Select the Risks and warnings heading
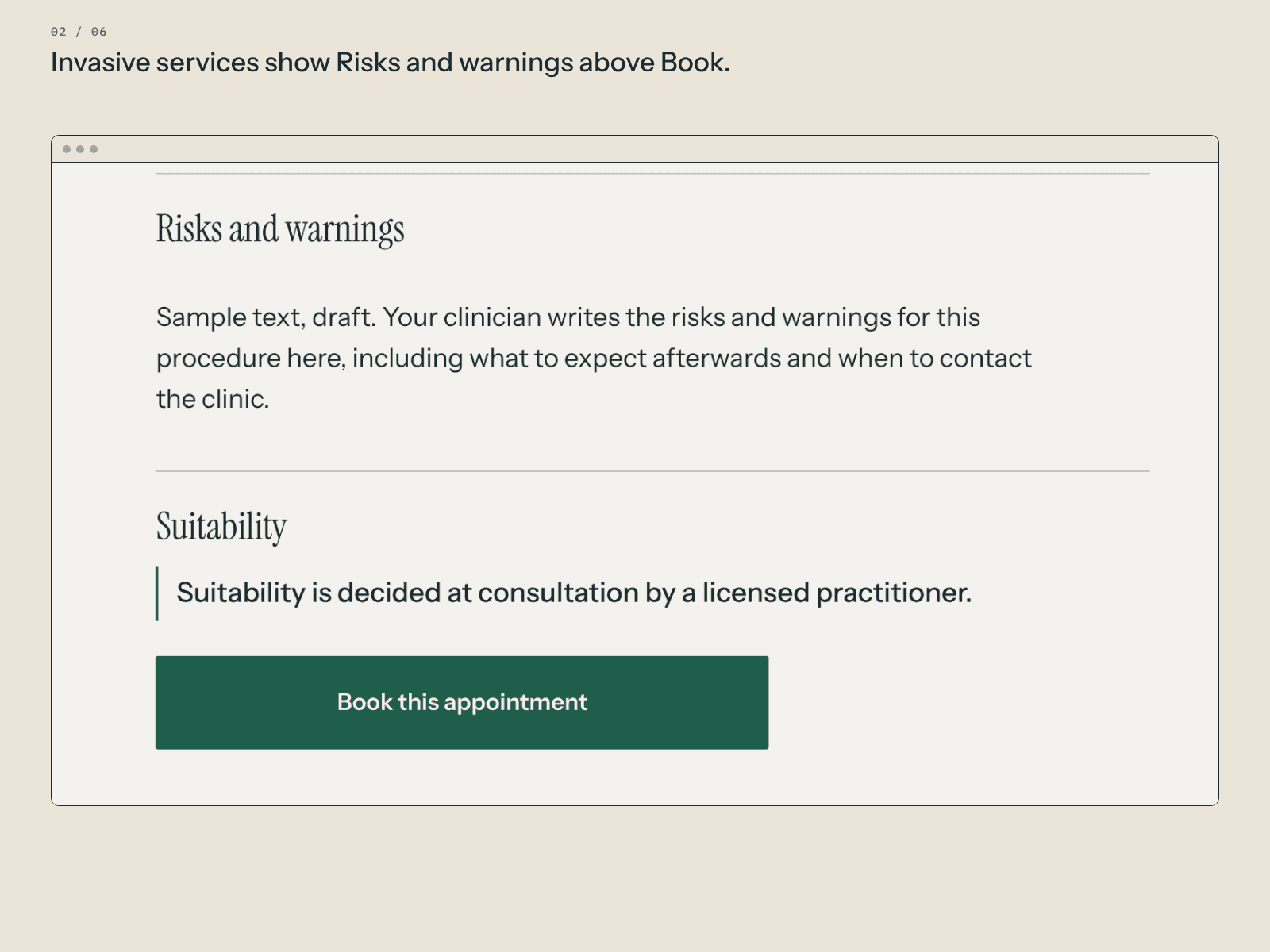Screen dimensions: 1270x952 click(x=280, y=229)
